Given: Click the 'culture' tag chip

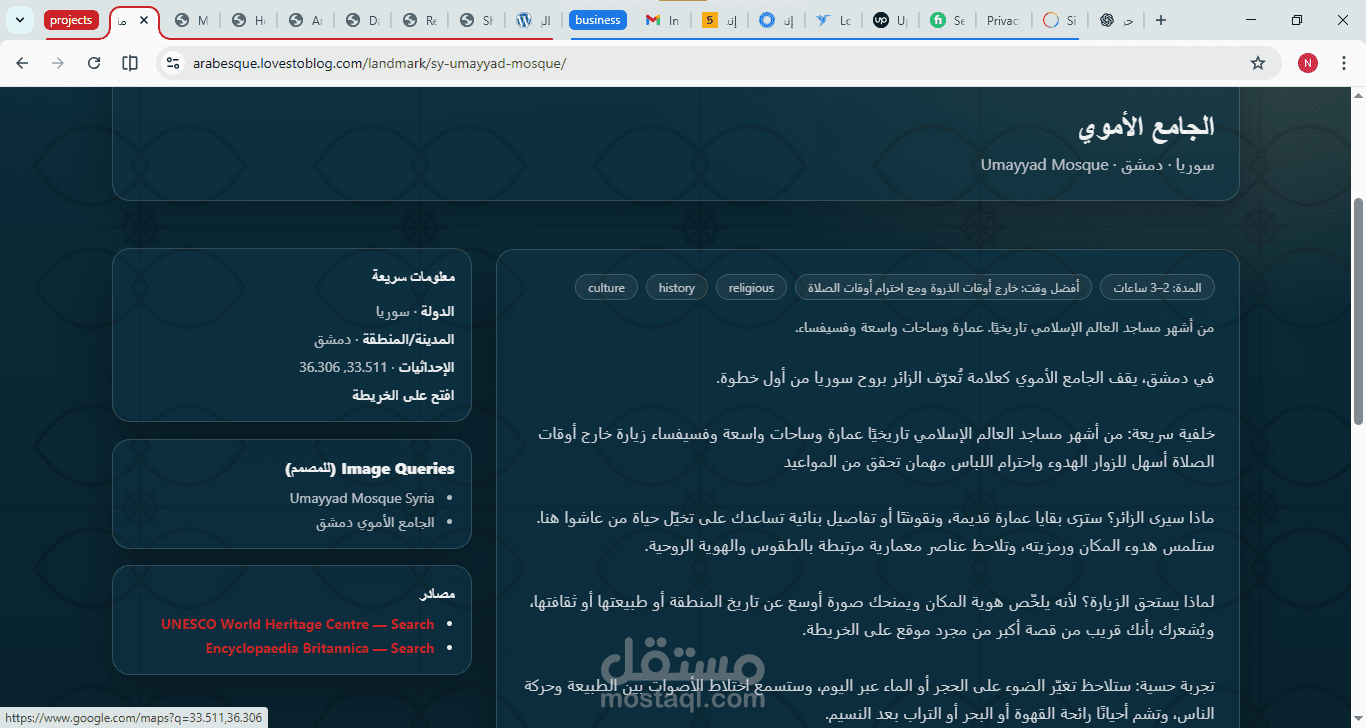Looking at the screenshot, I should (x=606, y=288).
